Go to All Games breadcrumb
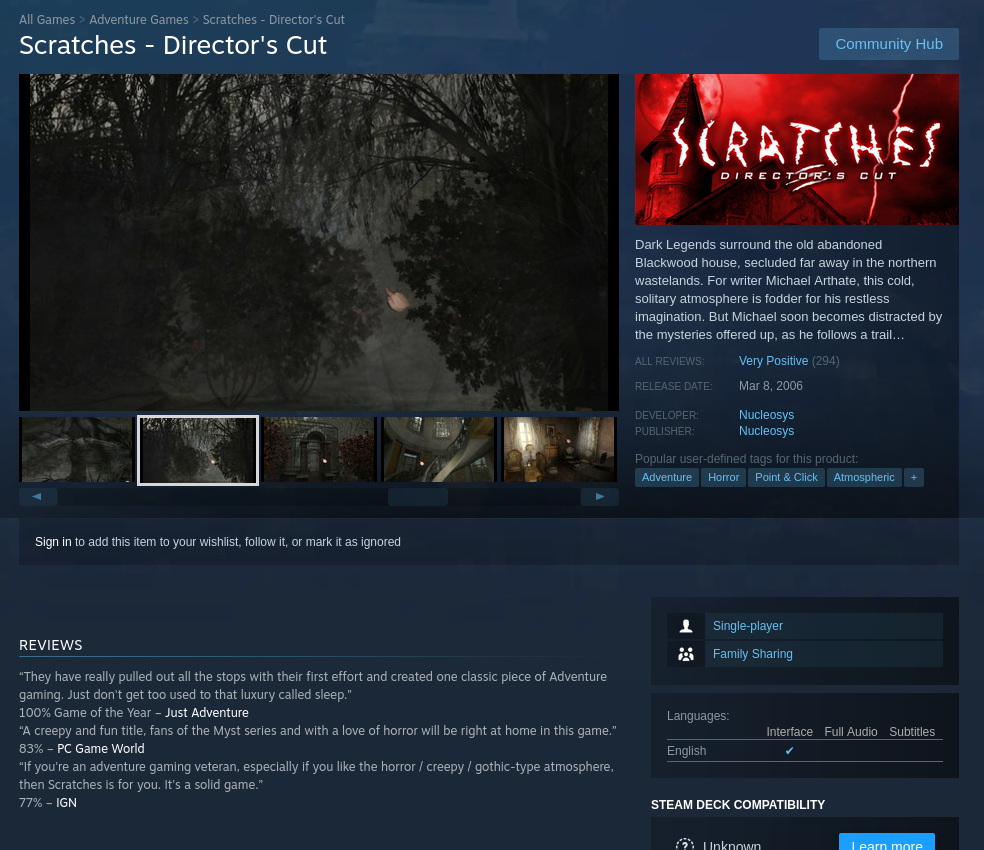 coord(47,19)
